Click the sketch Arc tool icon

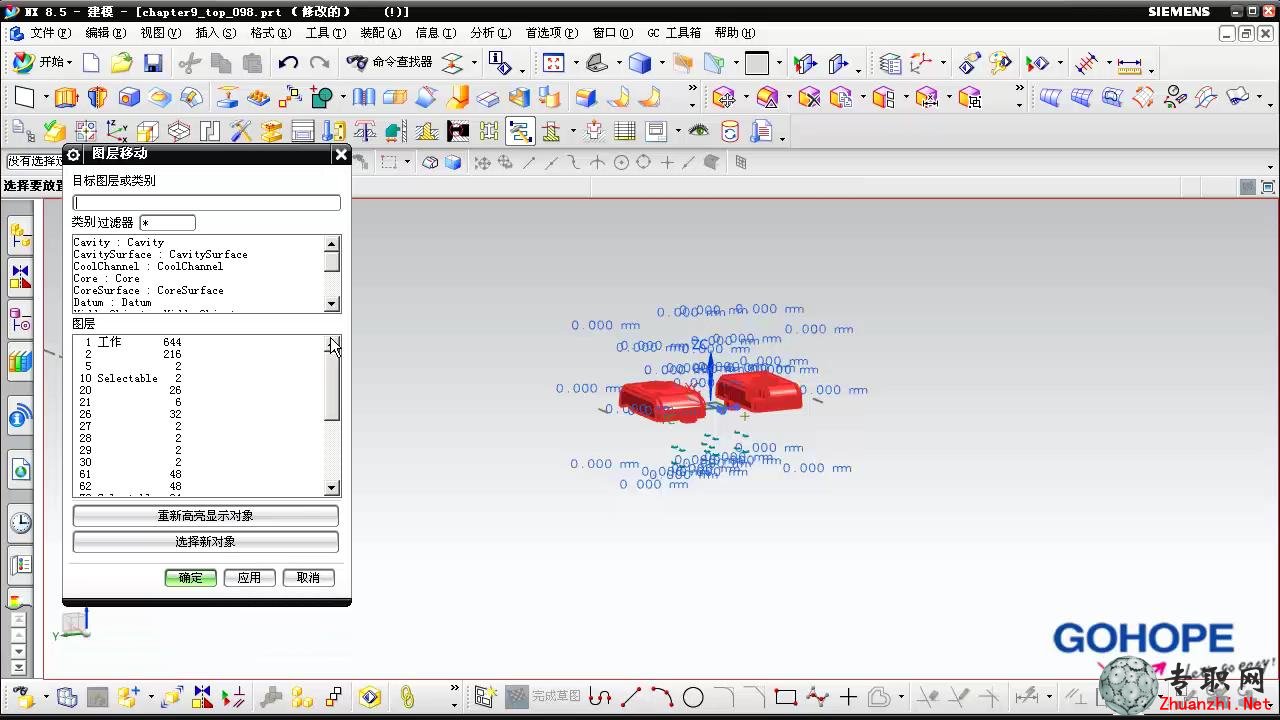point(662,697)
